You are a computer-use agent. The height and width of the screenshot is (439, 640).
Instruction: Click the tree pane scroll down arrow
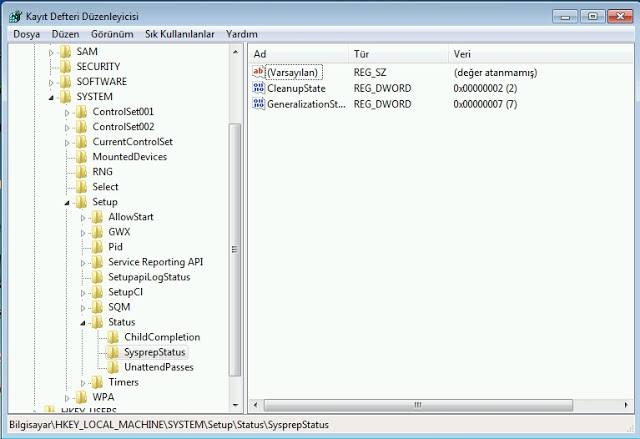coord(236,398)
